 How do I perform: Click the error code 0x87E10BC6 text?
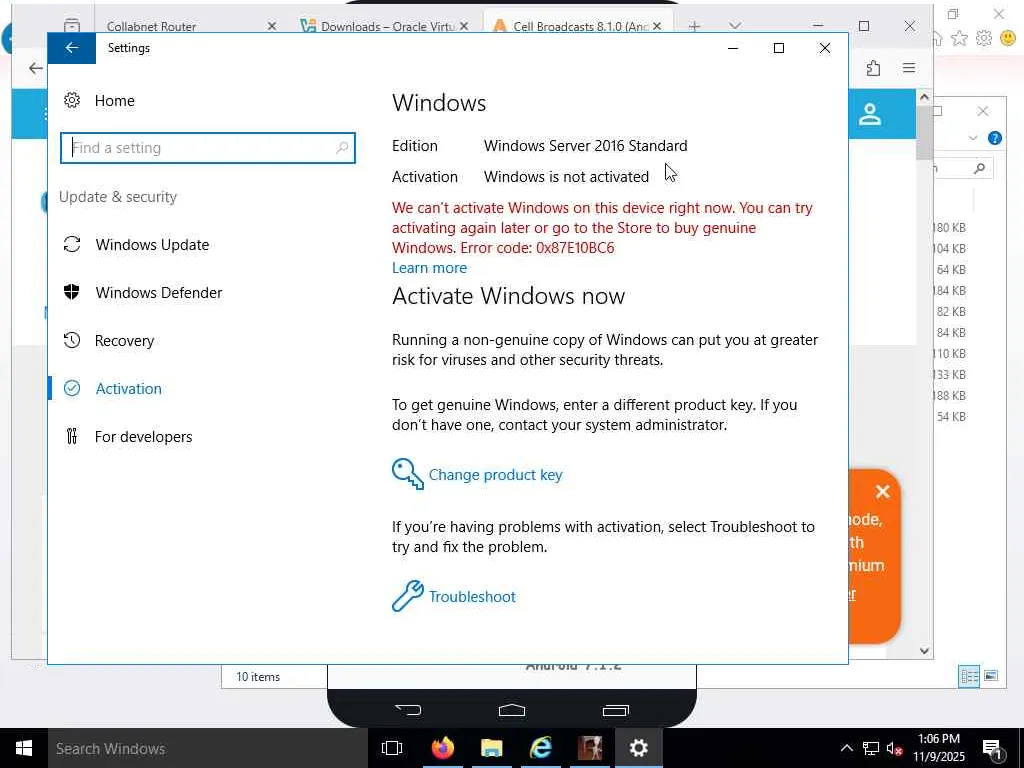(575, 248)
